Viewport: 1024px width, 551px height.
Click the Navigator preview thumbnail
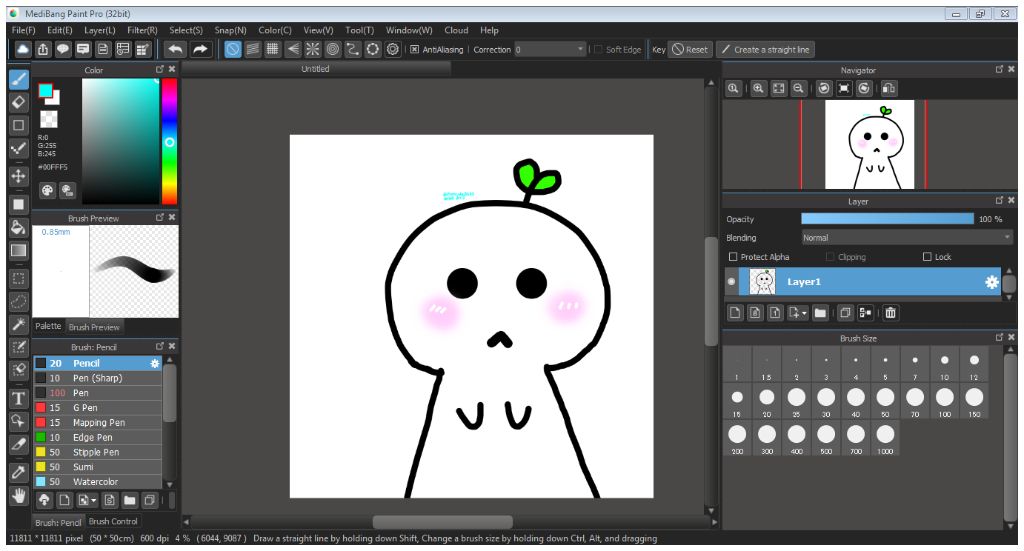tap(869, 145)
